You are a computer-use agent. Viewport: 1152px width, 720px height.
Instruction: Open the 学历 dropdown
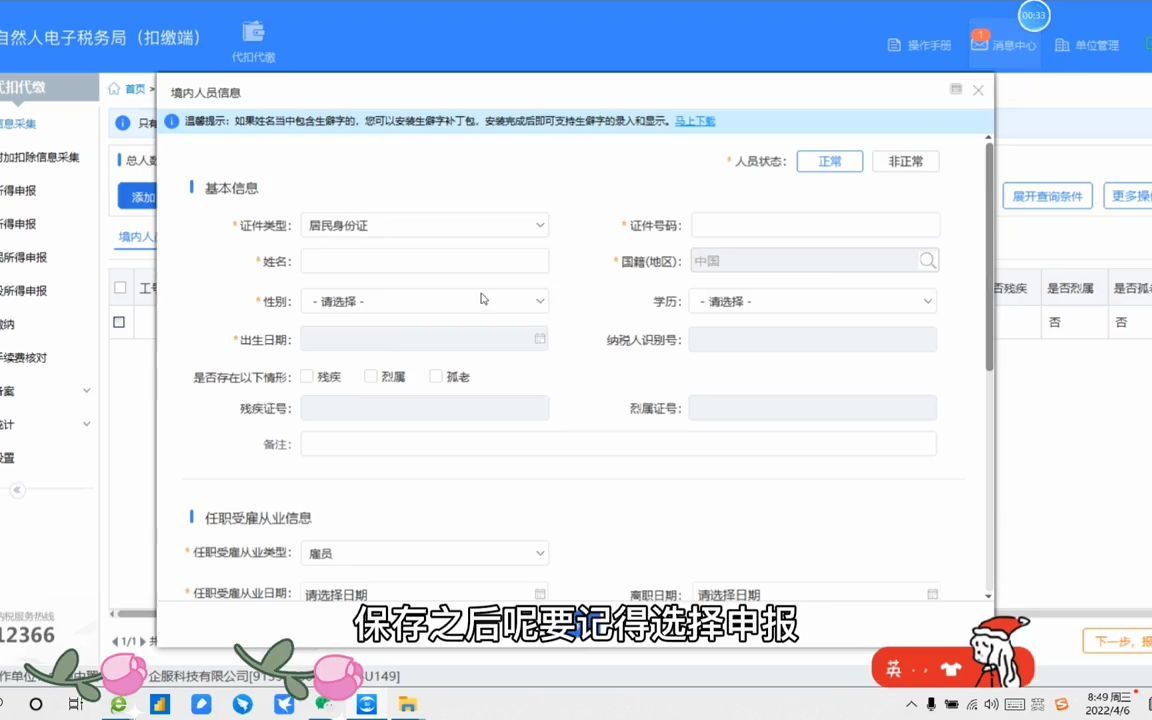(x=812, y=300)
